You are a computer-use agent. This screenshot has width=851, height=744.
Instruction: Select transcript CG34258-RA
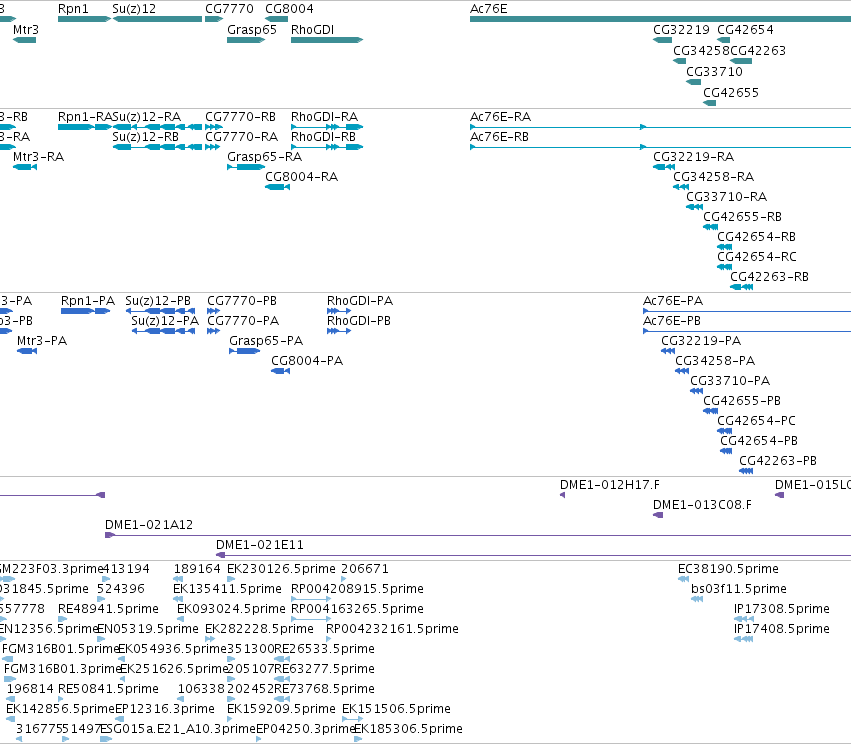pyautogui.click(x=714, y=177)
